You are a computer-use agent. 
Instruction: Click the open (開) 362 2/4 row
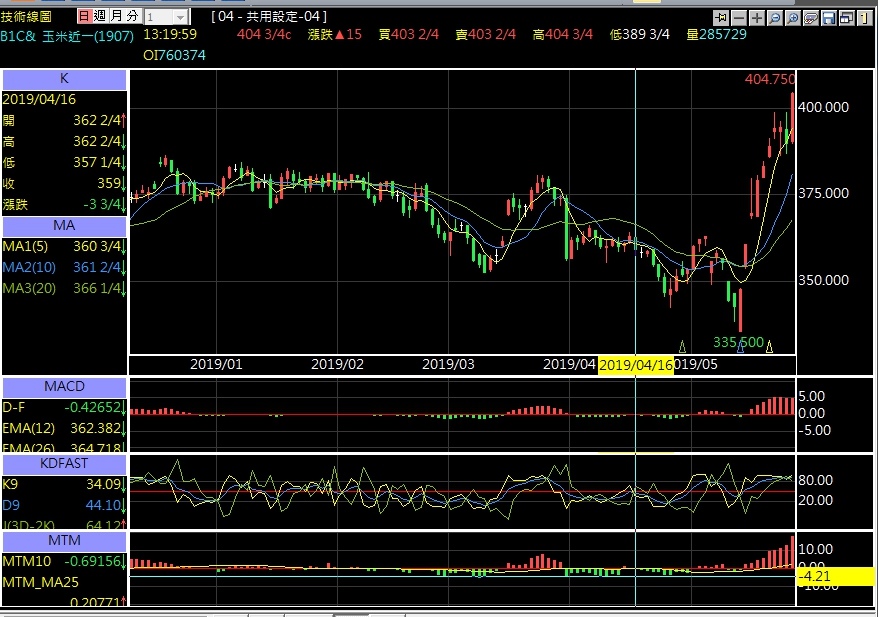coord(64,121)
